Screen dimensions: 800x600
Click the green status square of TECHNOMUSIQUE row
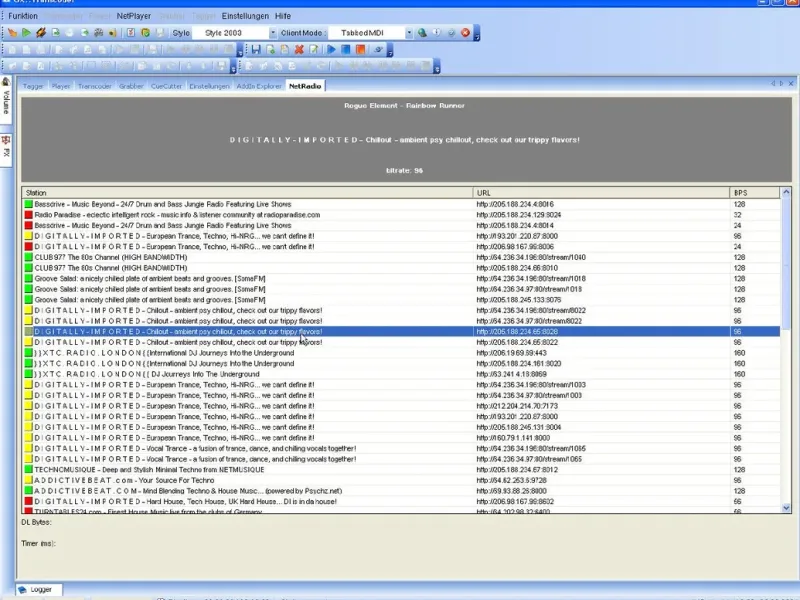[29, 469]
